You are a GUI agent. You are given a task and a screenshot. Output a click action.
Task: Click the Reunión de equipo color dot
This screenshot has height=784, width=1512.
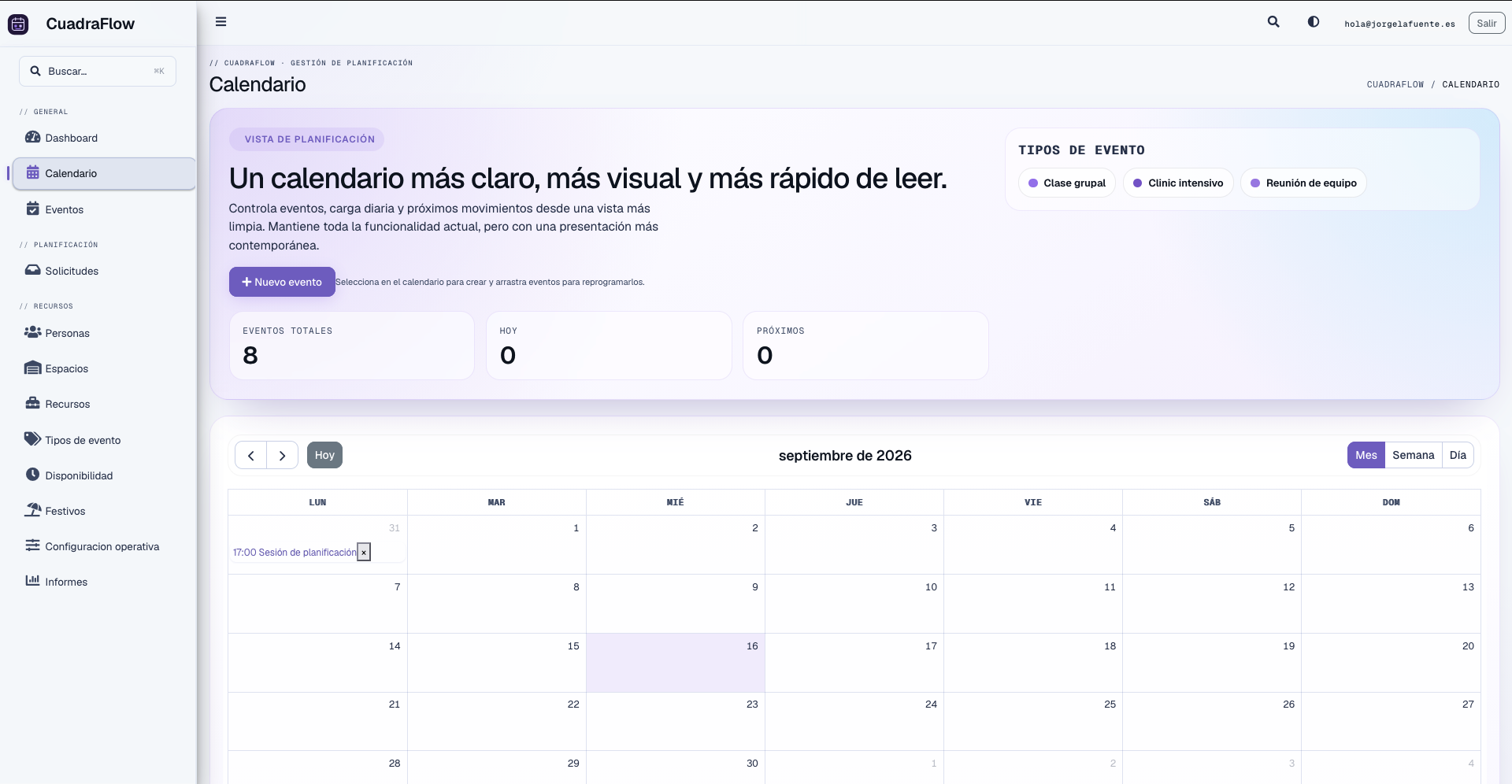tap(1255, 183)
